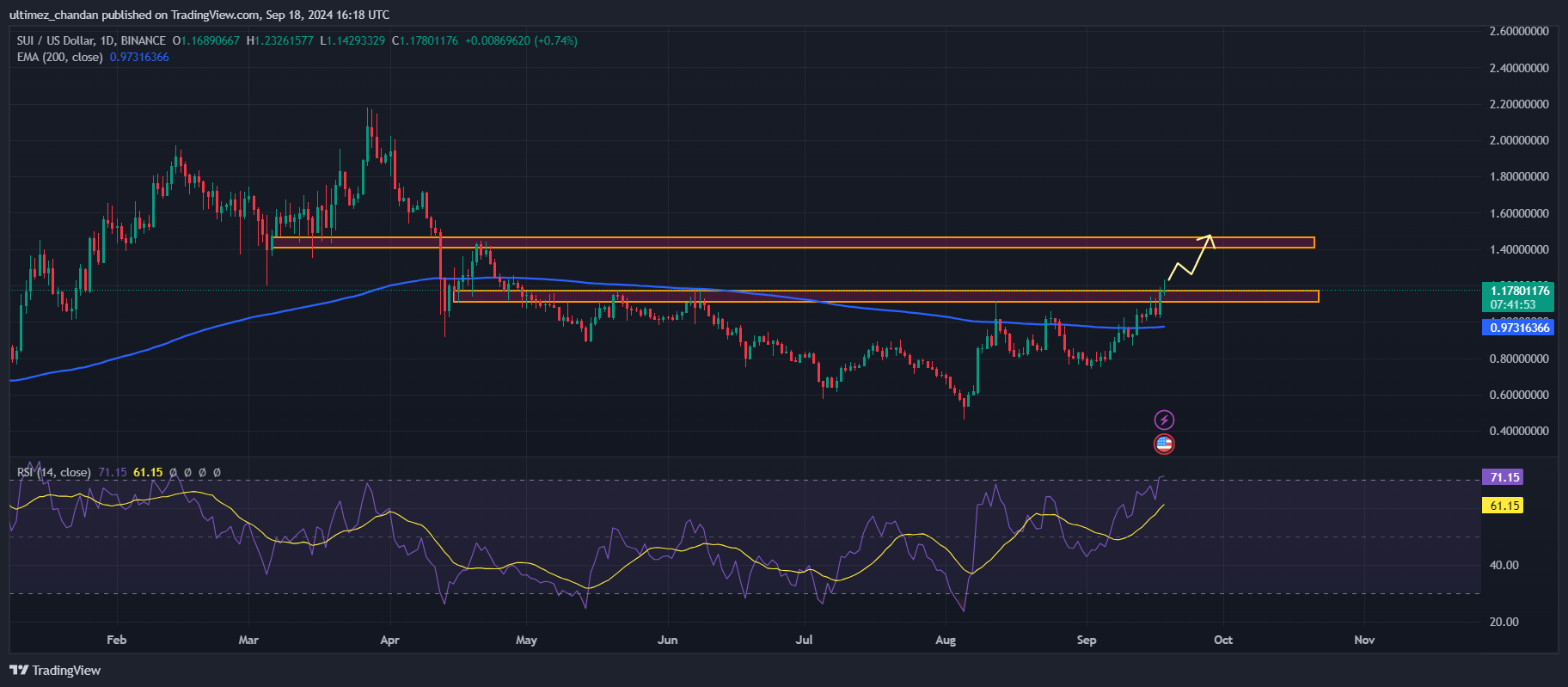
Task: Click the 1.40000000 price axis label
Action: [x=1519, y=249]
